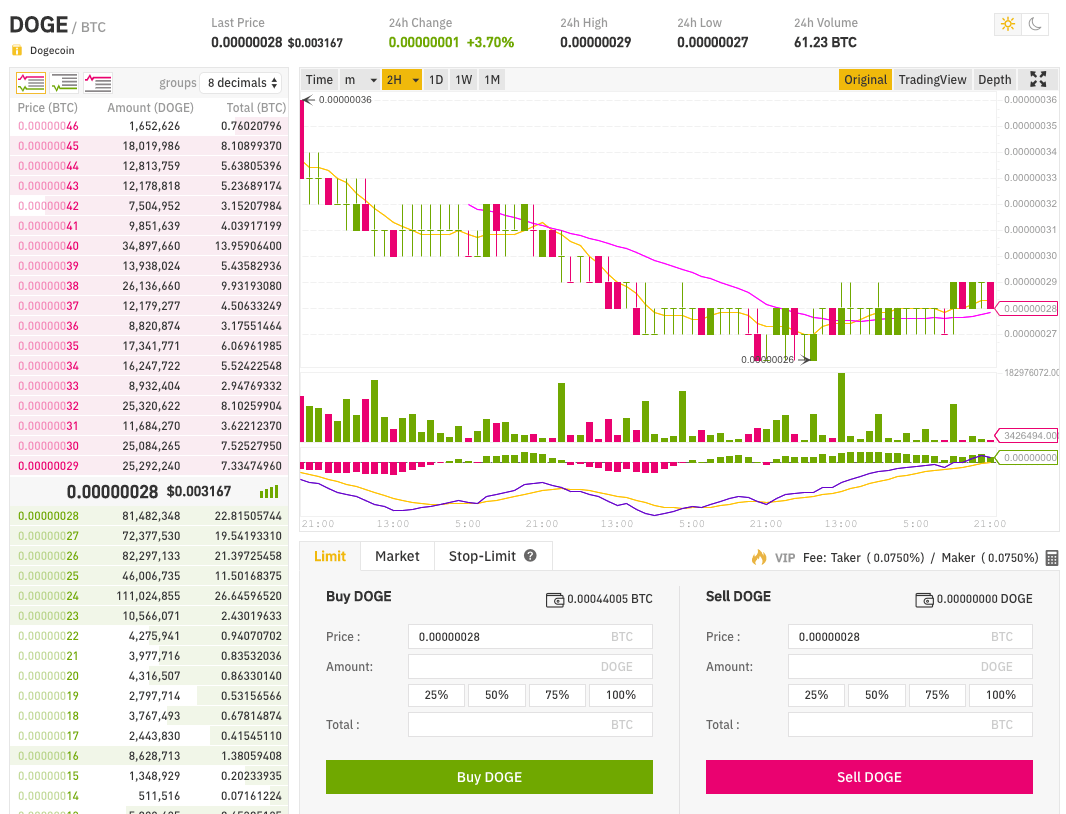Viewport: 1066px width, 814px height.
Task: Click the Buy DOGE button
Action: (x=489, y=777)
